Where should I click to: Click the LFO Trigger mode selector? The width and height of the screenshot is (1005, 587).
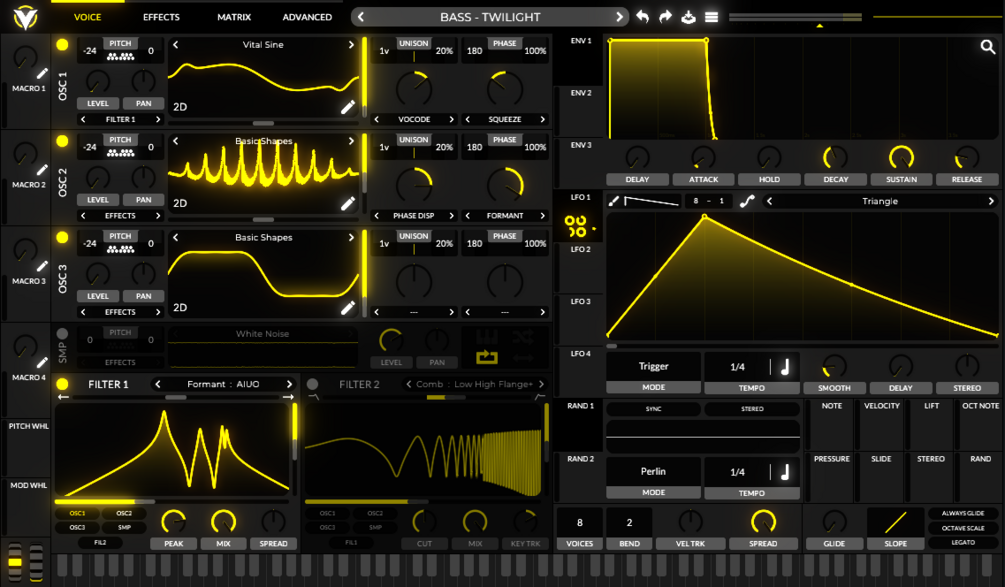pyautogui.click(x=653, y=367)
